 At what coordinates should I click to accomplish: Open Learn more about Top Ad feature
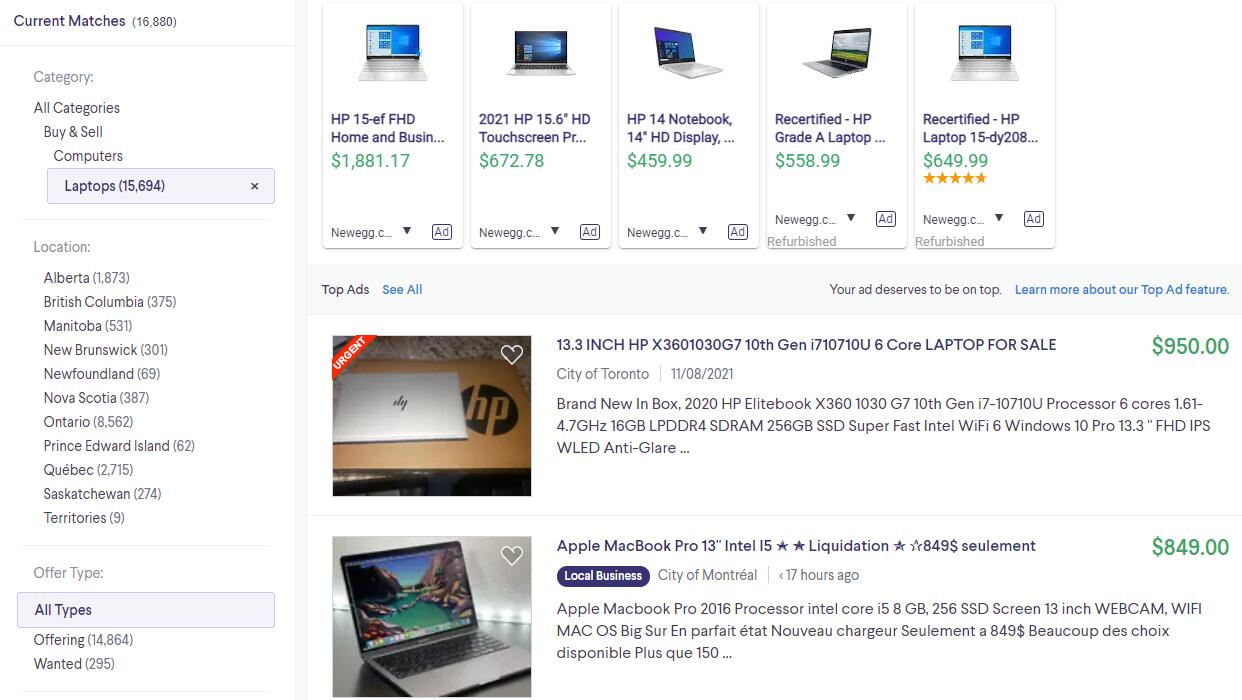point(1122,290)
